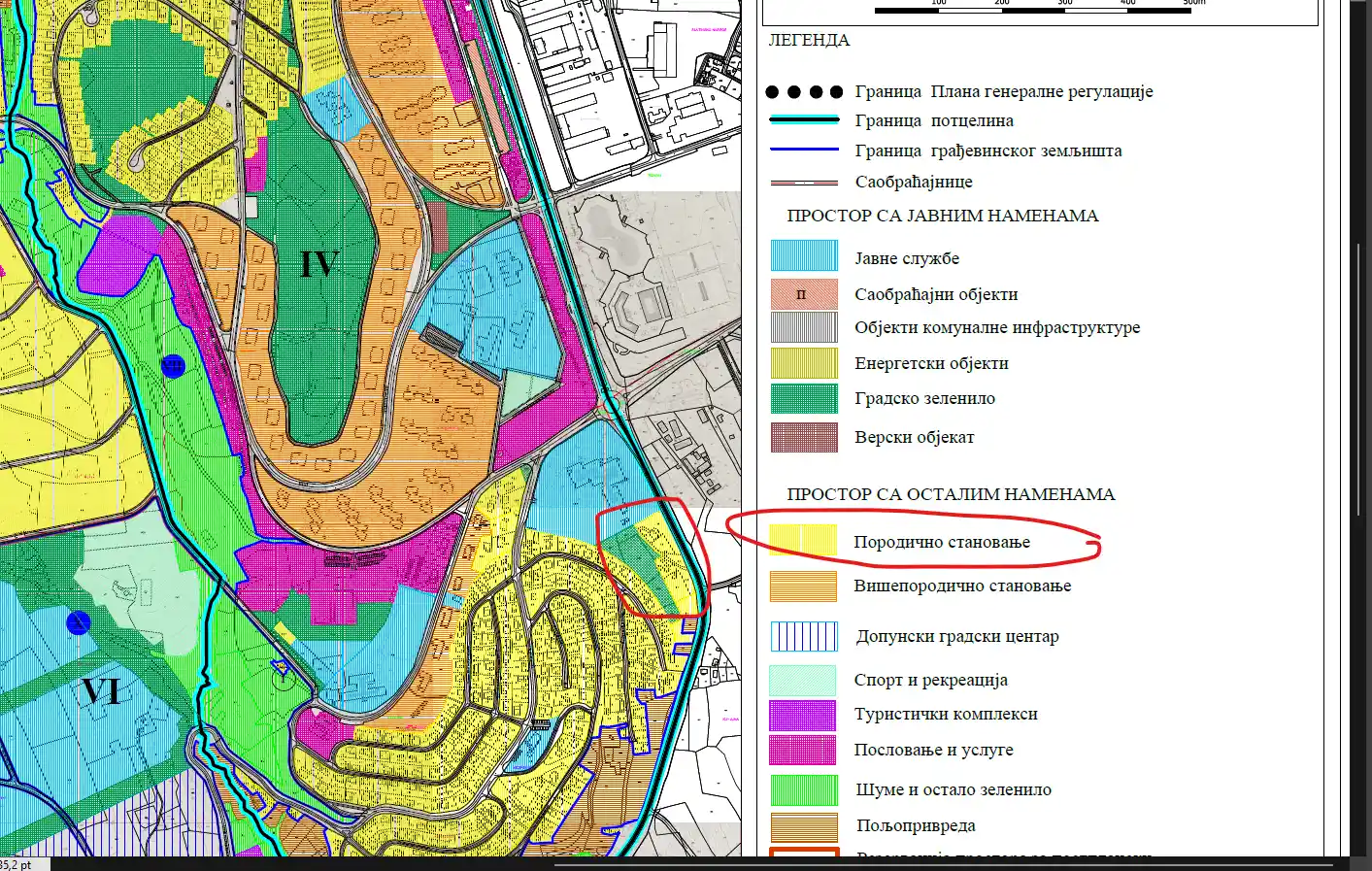The image size is (1372, 871).
Task: Click the magenta Пословање и услуге swatch
Action: click(803, 750)
